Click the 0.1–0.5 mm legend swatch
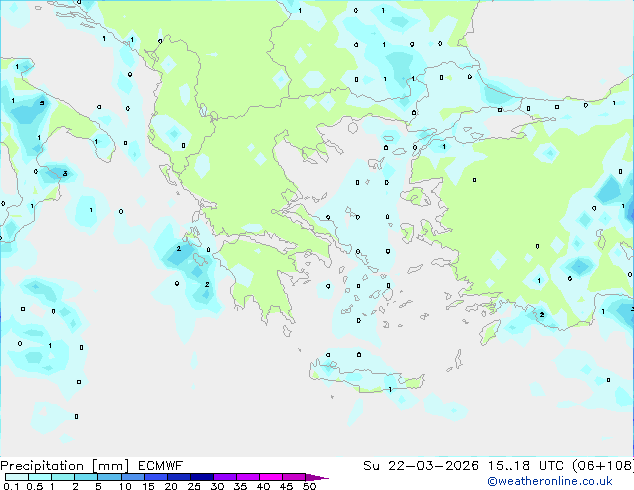 coord(17,477)
